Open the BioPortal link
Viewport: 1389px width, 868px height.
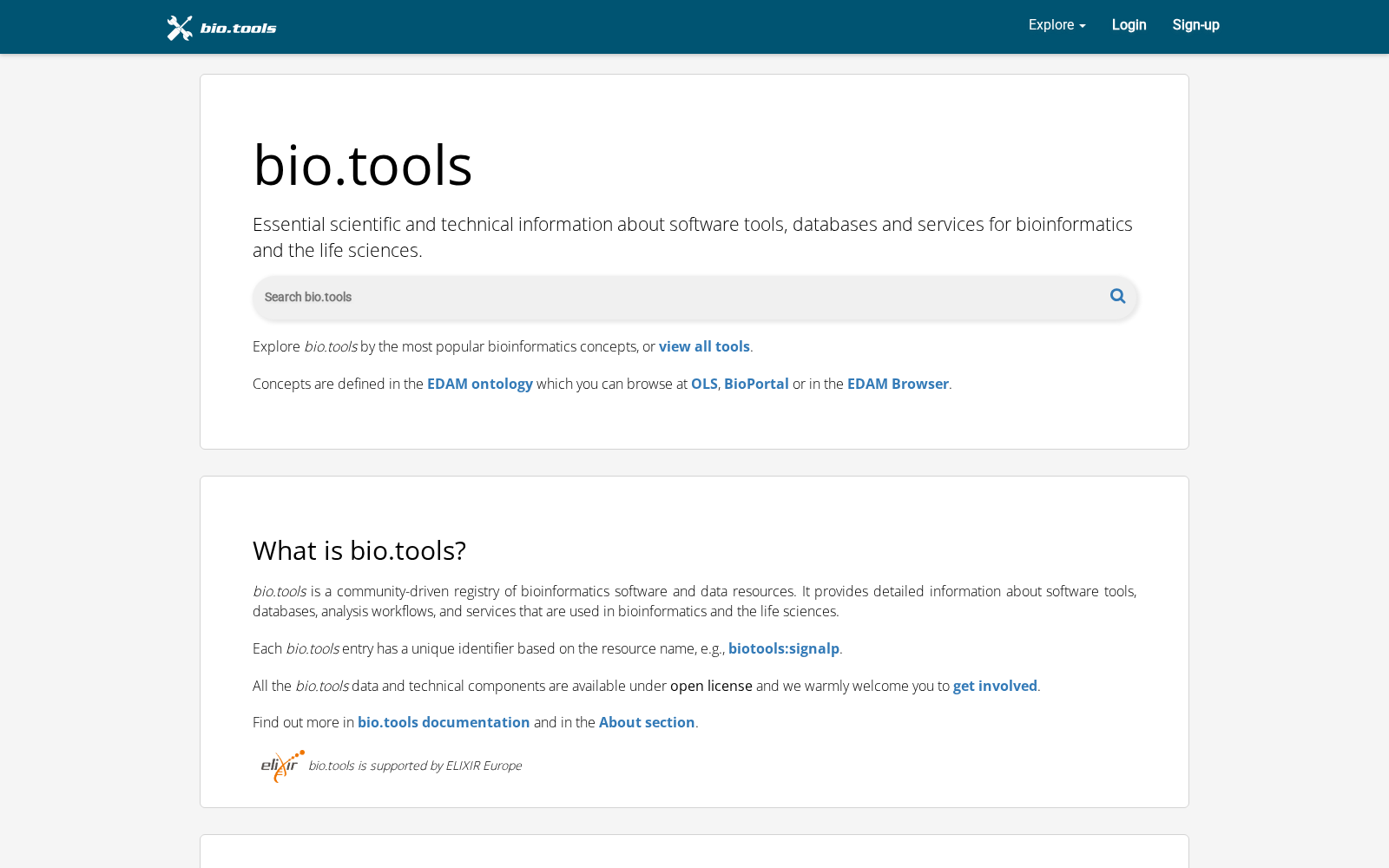pyautogui.click(x=756, y=384)
